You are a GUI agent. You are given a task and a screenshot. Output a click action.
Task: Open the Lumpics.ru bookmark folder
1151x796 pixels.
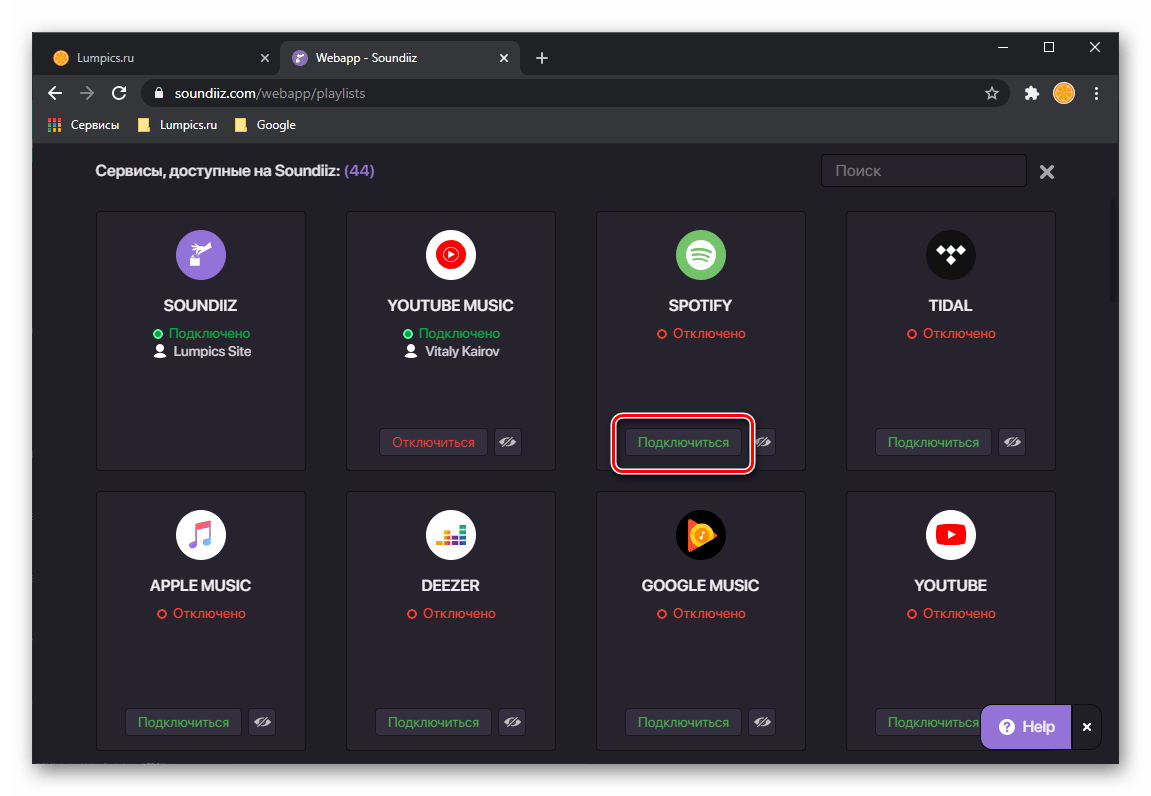(x=178, y=125)
